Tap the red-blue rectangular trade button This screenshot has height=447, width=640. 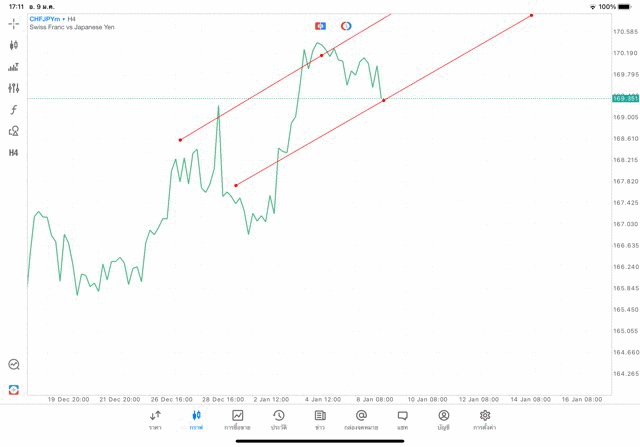tap(320, 26)
